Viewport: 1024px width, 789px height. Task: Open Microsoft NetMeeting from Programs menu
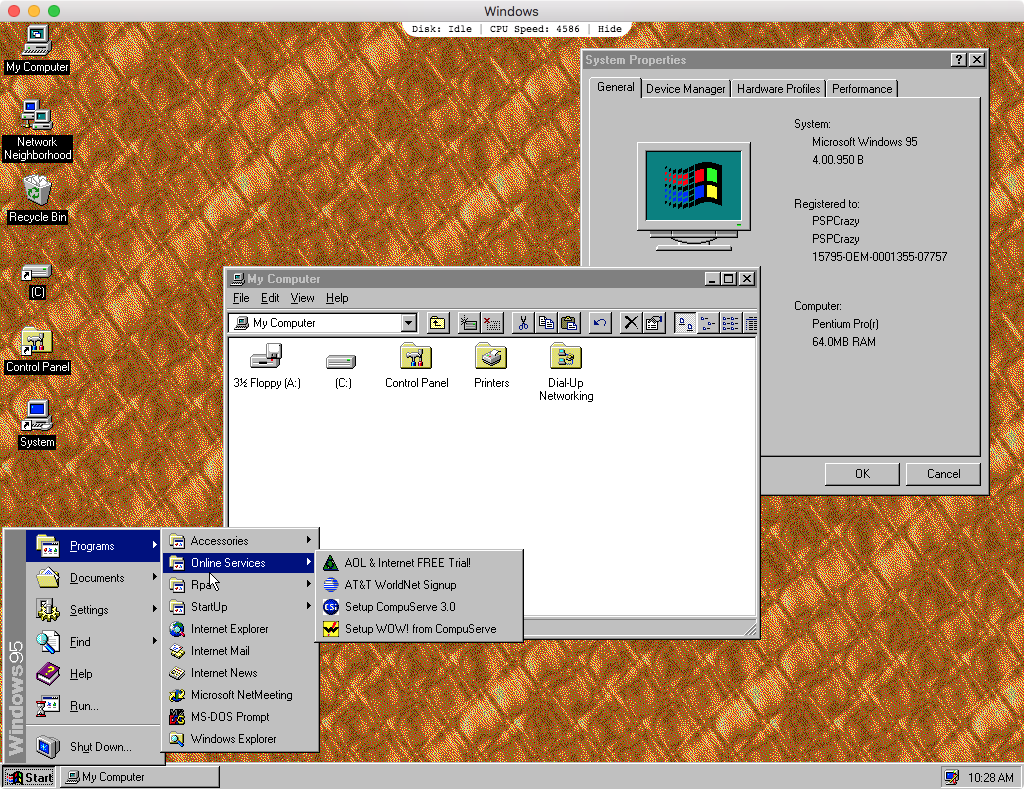[240, 695]
